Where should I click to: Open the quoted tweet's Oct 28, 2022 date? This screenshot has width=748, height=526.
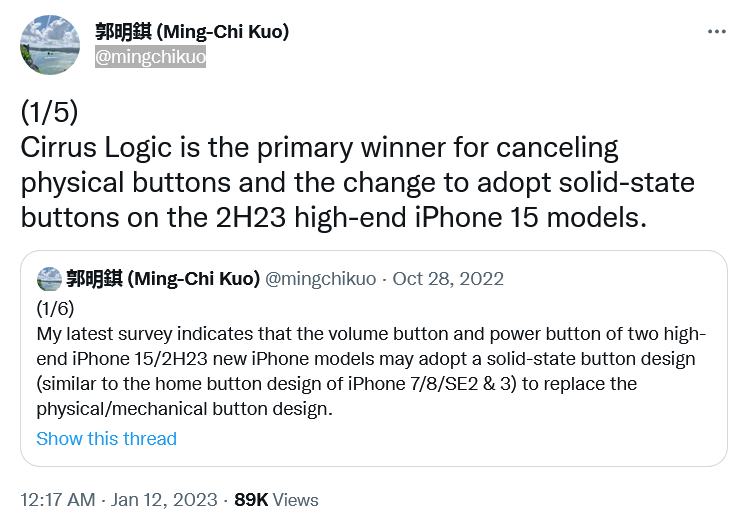[448, 279]
